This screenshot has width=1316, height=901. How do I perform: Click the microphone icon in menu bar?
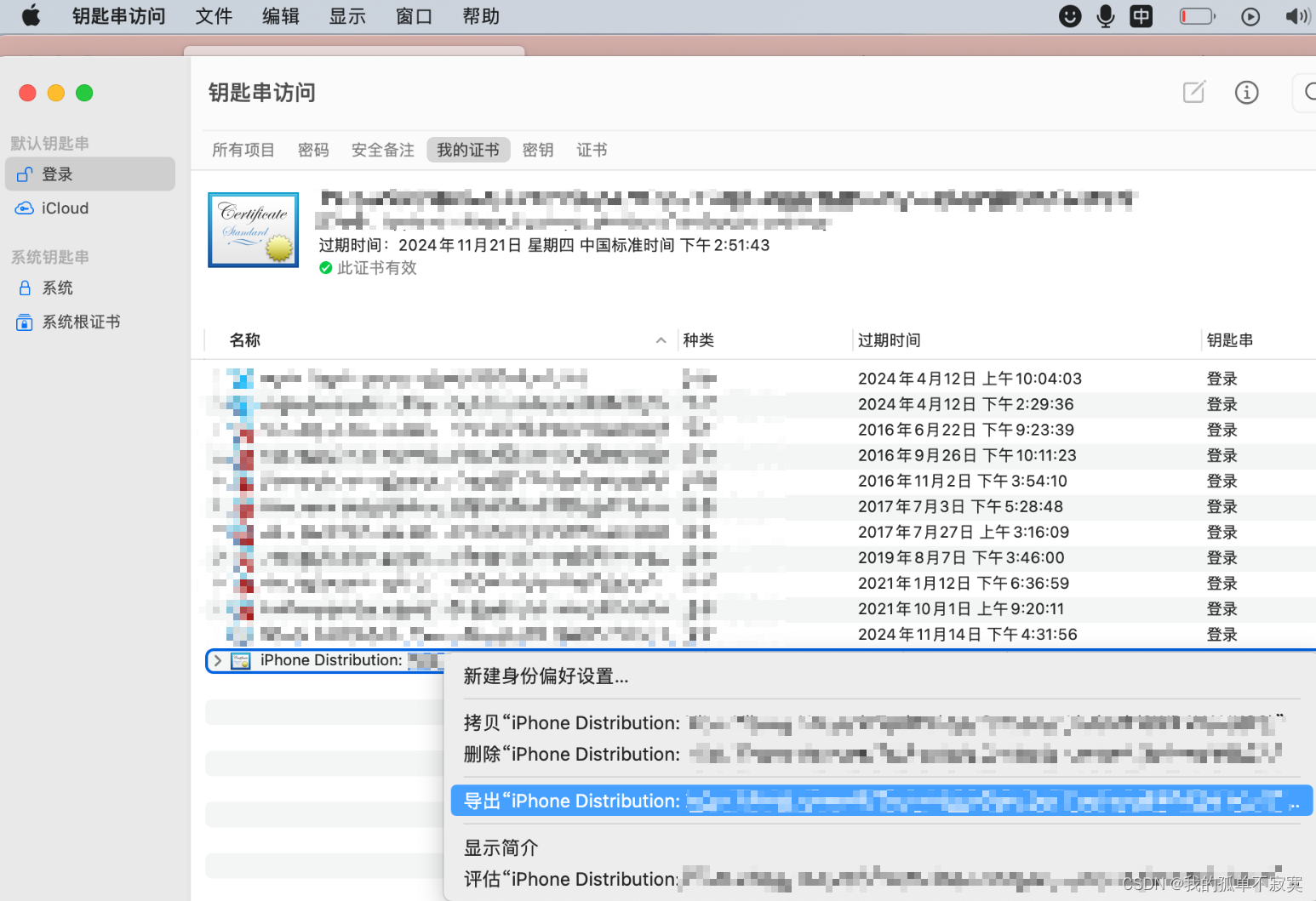coord(1106,16)
